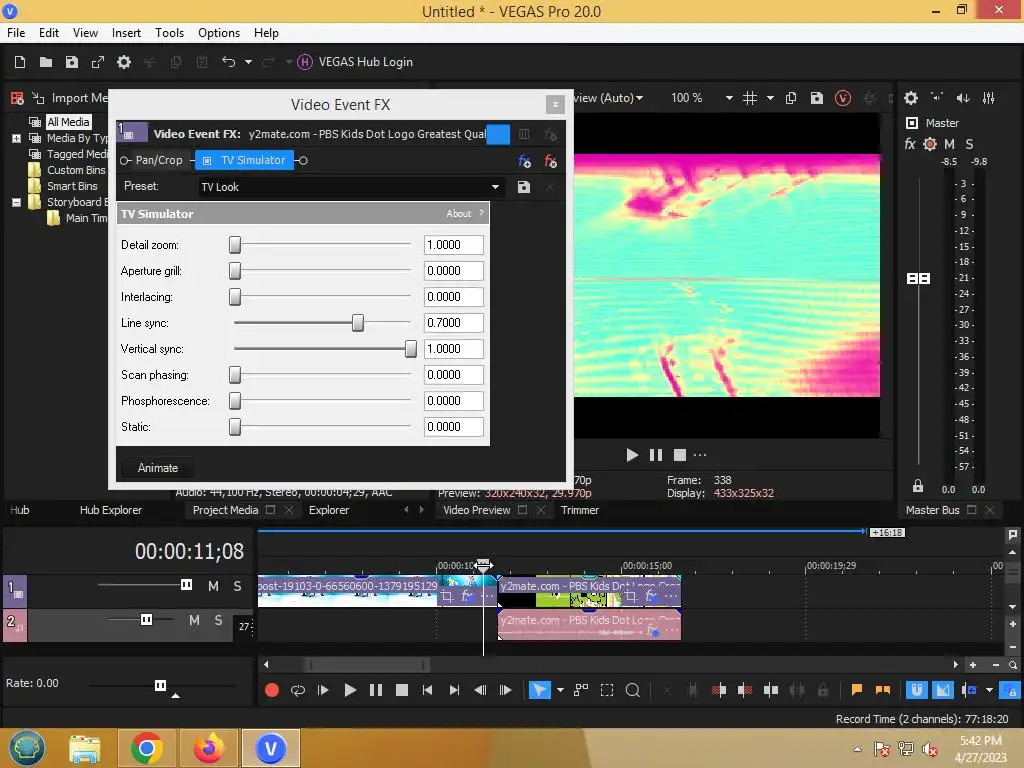Open project properties via the toolbar gear icon
Image resolution: width=1024 pixels, height=768 pixels.
pos(123,62)
